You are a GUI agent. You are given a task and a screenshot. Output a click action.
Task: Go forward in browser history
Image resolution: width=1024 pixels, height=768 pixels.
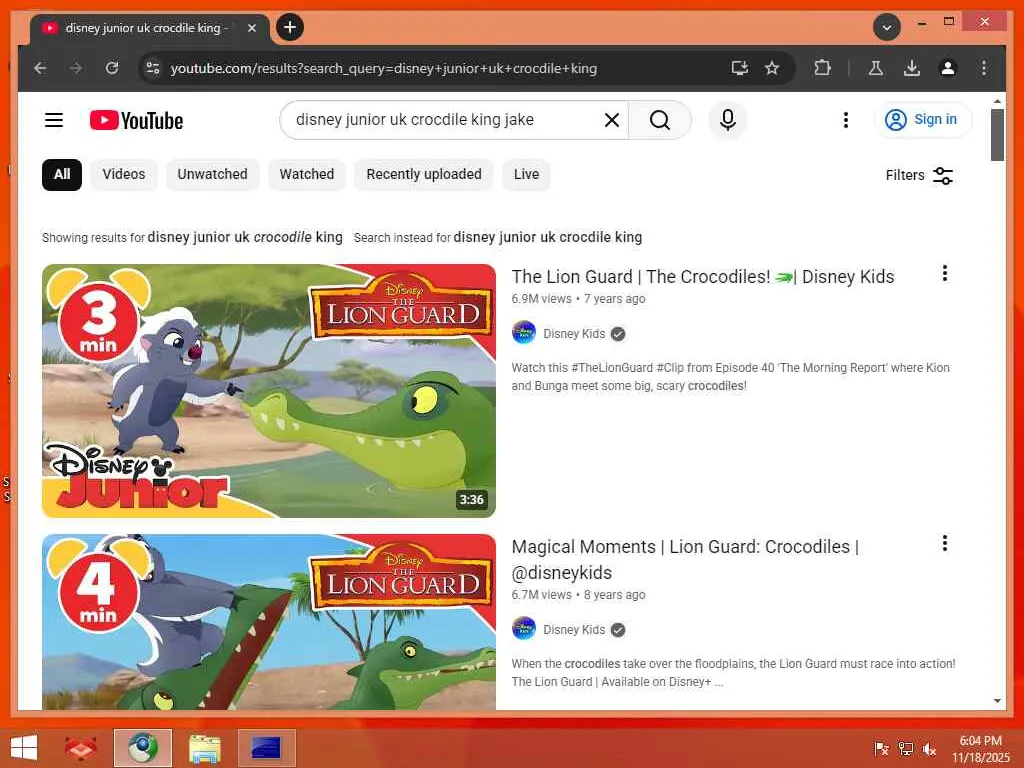pyautogui.click(x=76, y=68)
